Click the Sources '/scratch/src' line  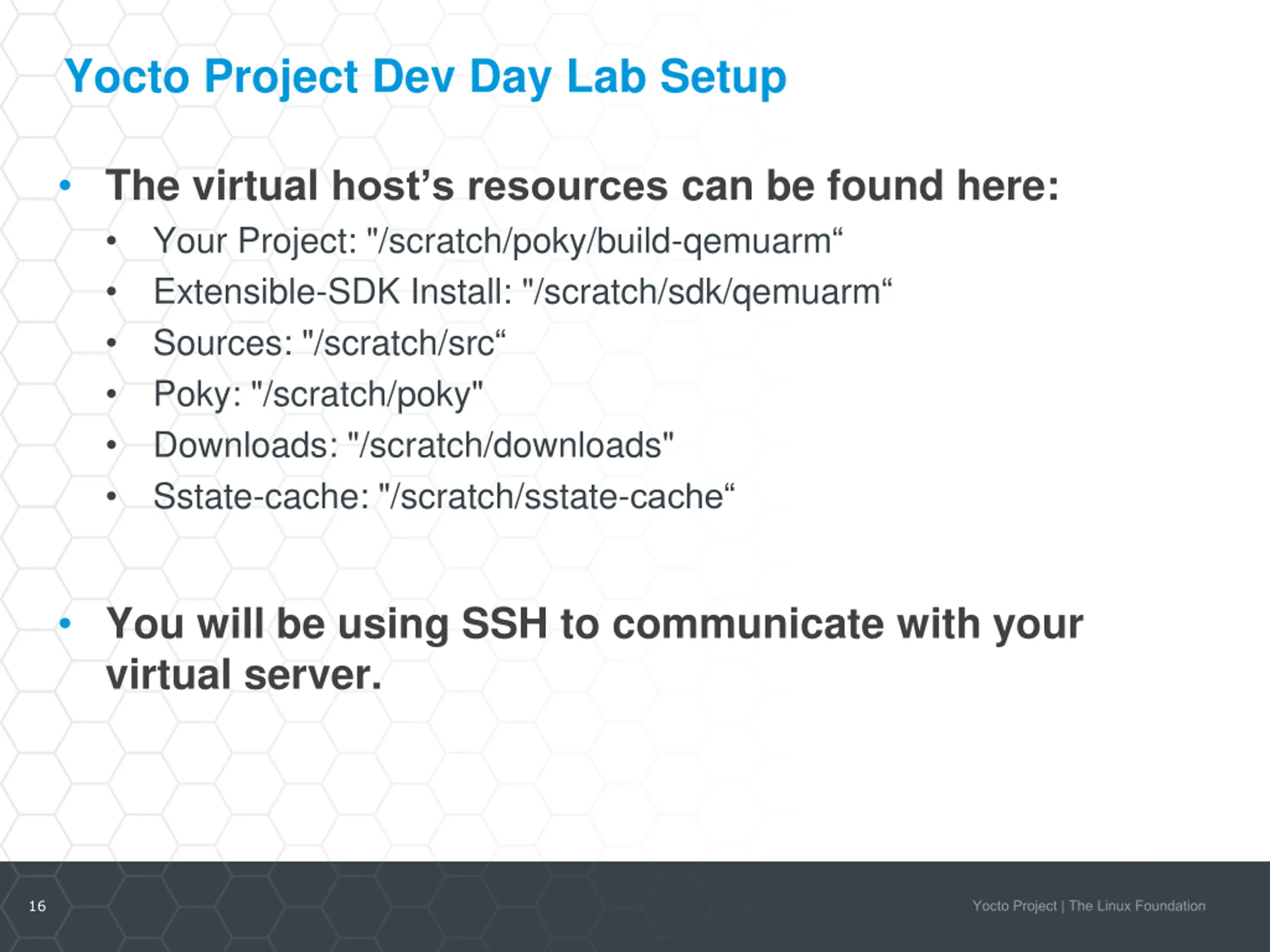[329, 343]
